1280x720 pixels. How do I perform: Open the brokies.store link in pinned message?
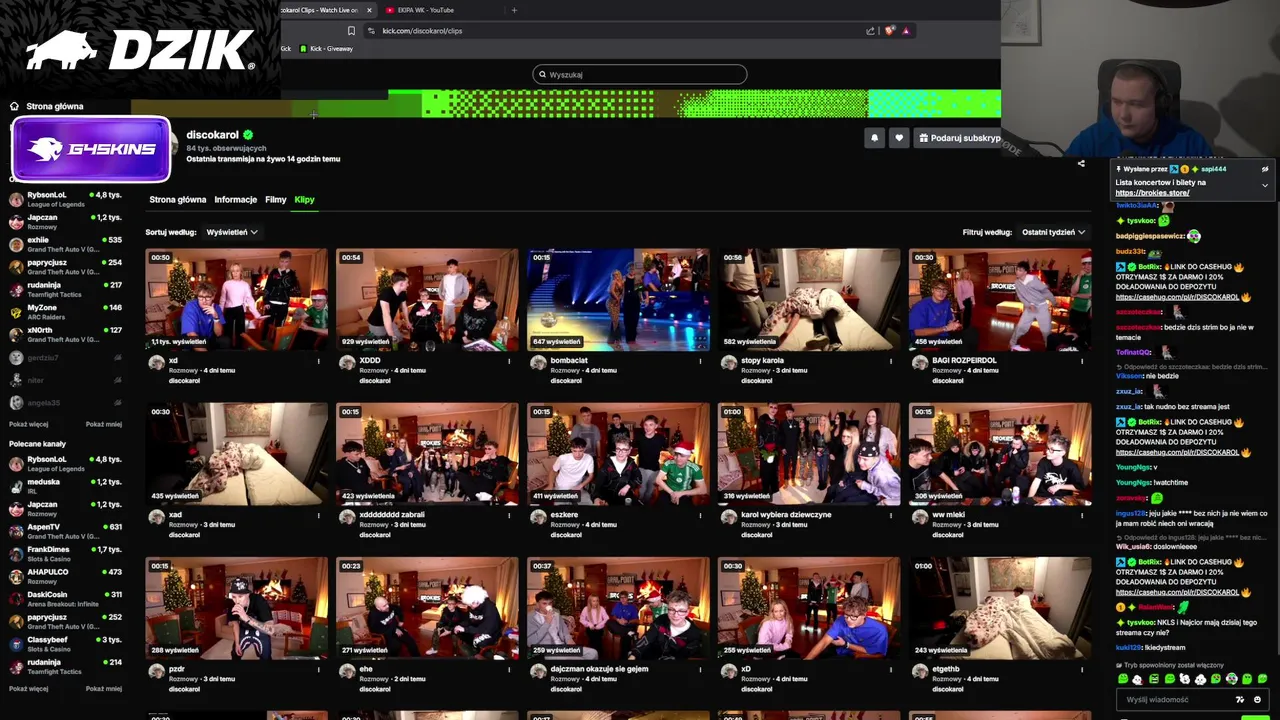click(1152, 193)
